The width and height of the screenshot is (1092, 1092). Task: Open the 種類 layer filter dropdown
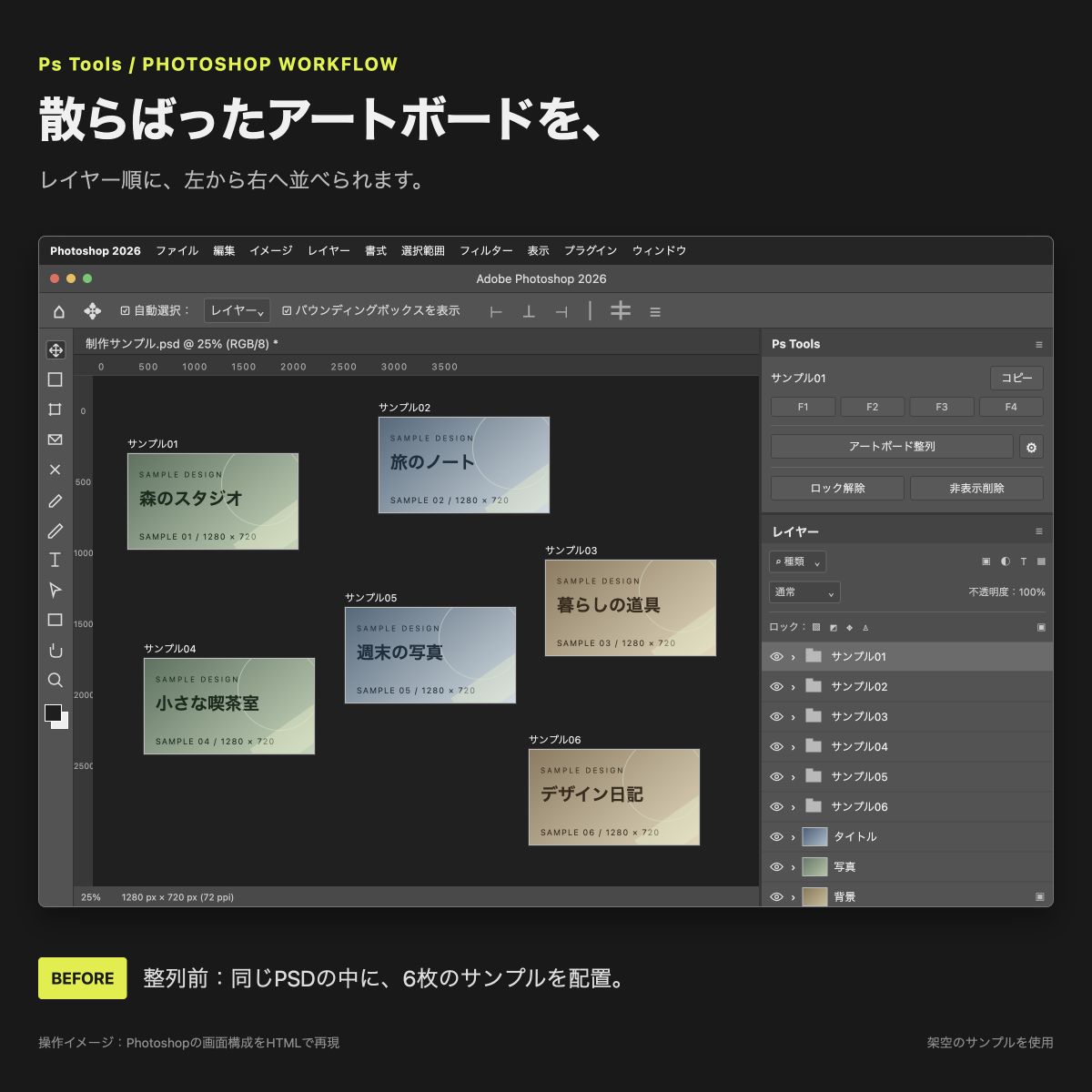[797, 561]
